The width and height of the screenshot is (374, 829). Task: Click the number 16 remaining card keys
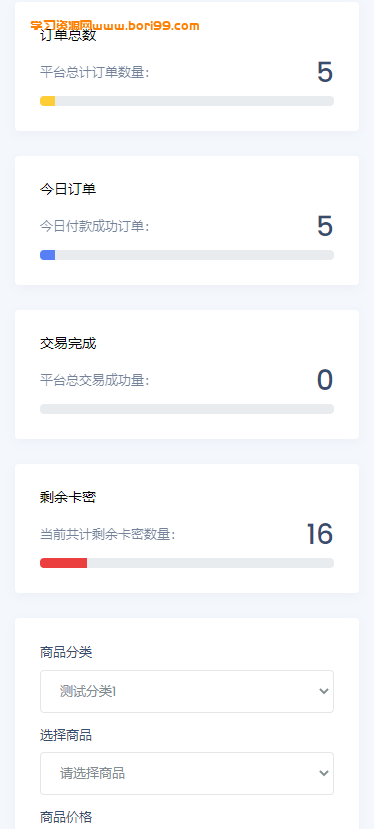320,534
